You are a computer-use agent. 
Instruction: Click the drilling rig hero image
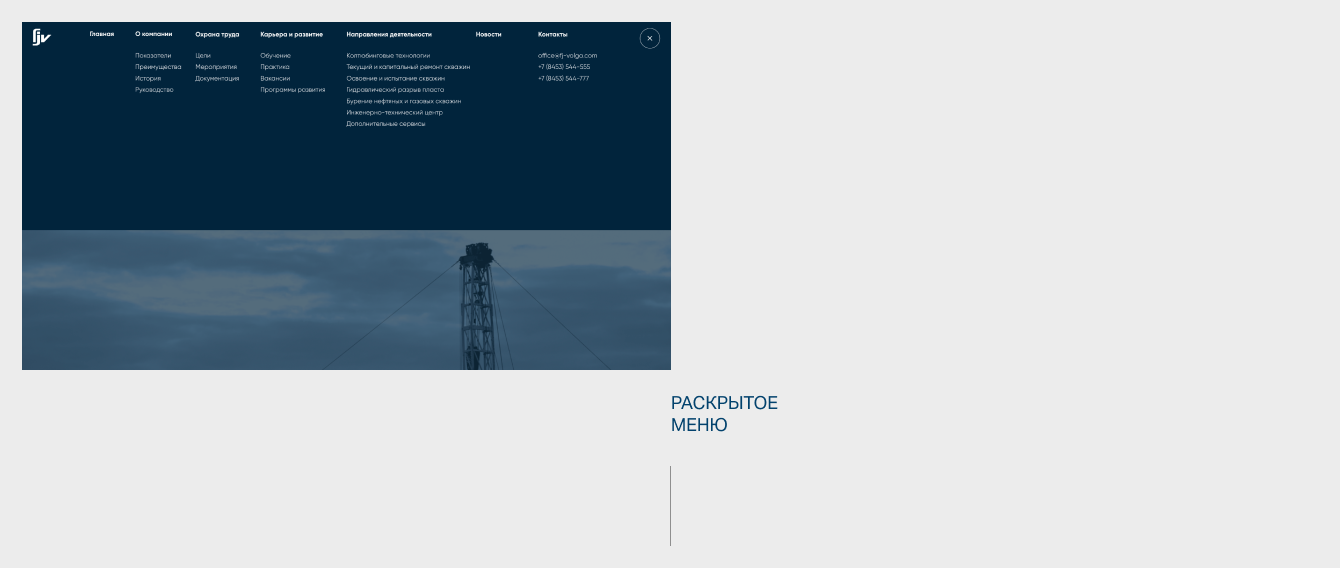346,300
